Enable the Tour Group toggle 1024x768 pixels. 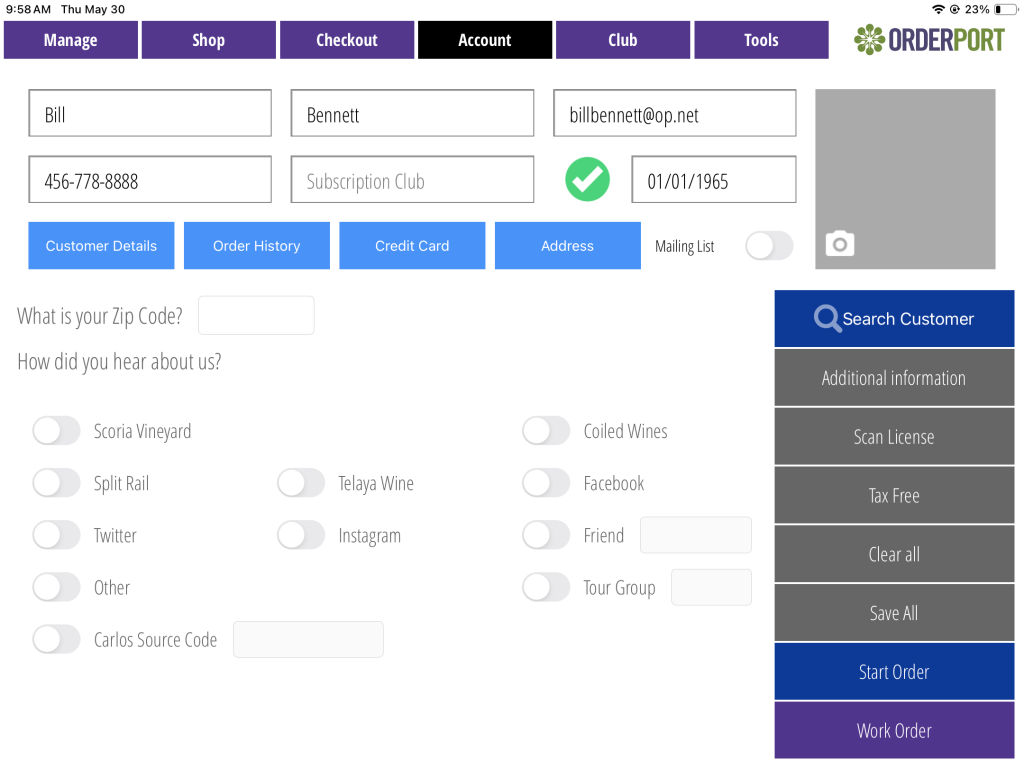pyautogui.click(x=546, y=587)
